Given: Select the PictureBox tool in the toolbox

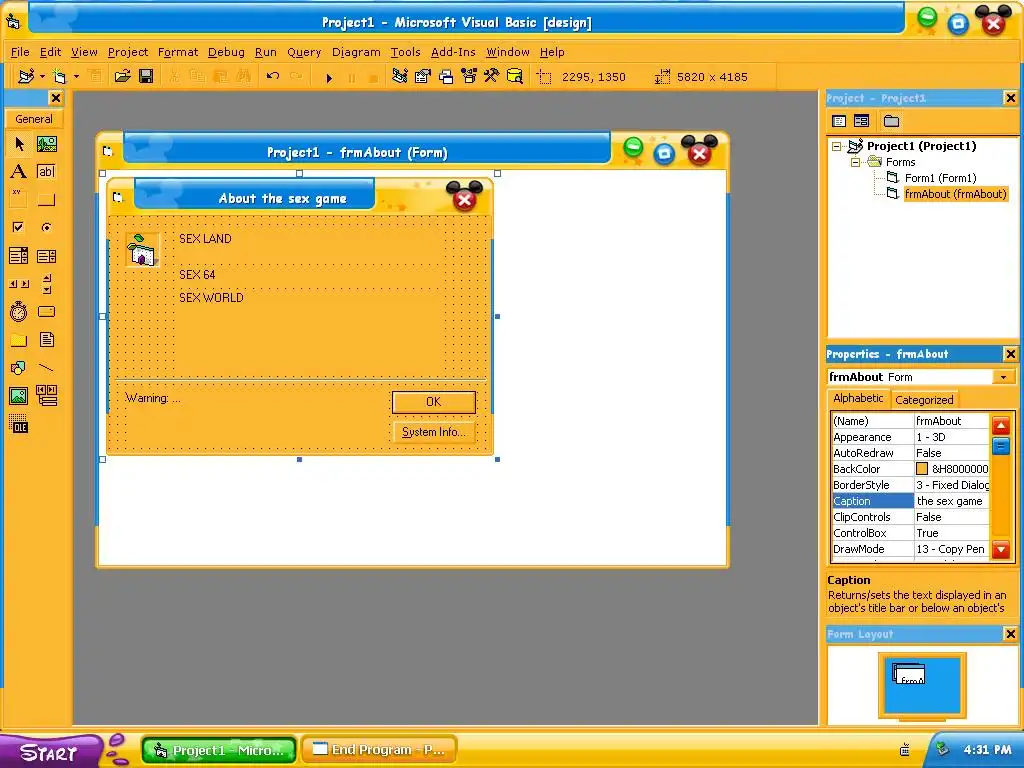Looking at the screenshot, I should click(x=46, y=144).
